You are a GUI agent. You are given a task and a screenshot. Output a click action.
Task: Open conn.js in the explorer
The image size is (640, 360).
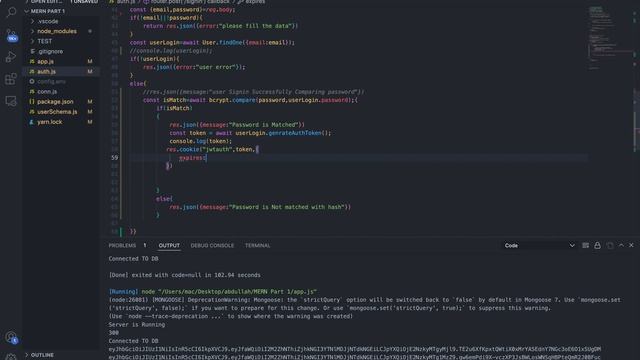(x=47, y=91)
